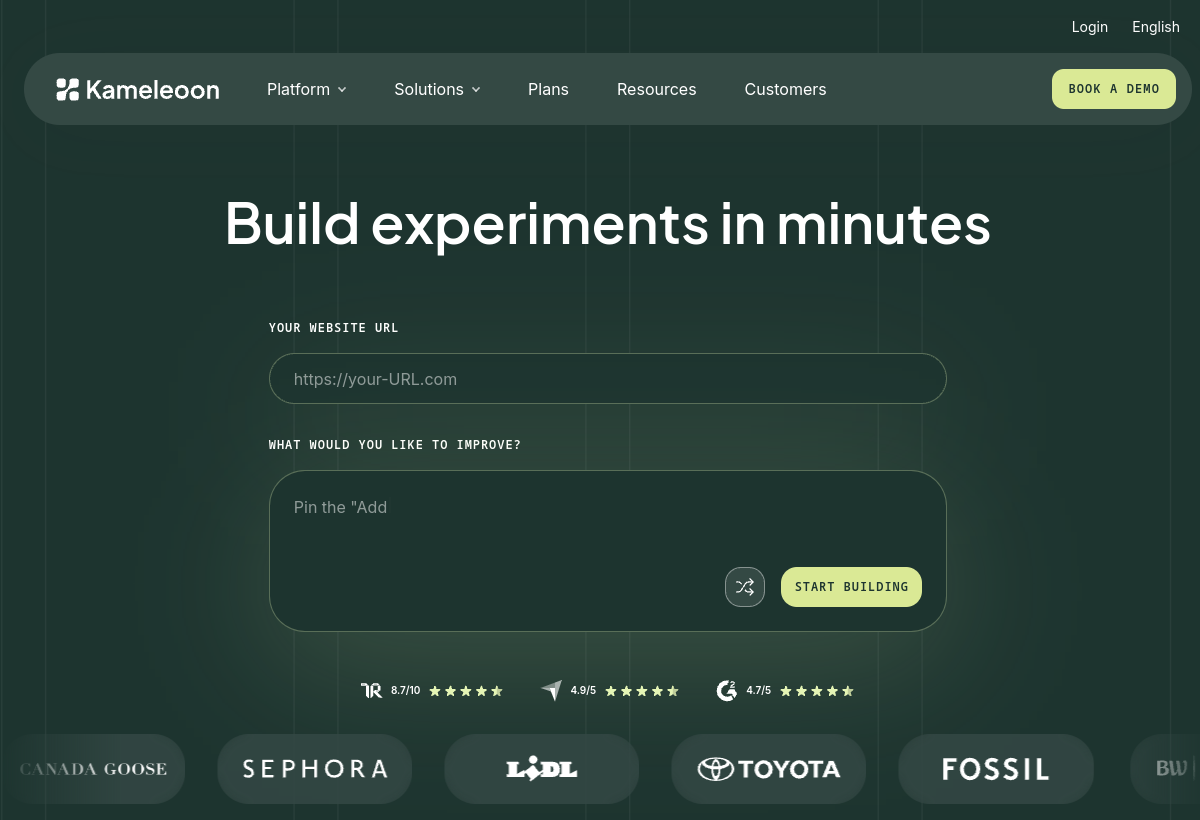Open the Plans page
Viewport: 1200px width, 820px height.
(548, 89)
